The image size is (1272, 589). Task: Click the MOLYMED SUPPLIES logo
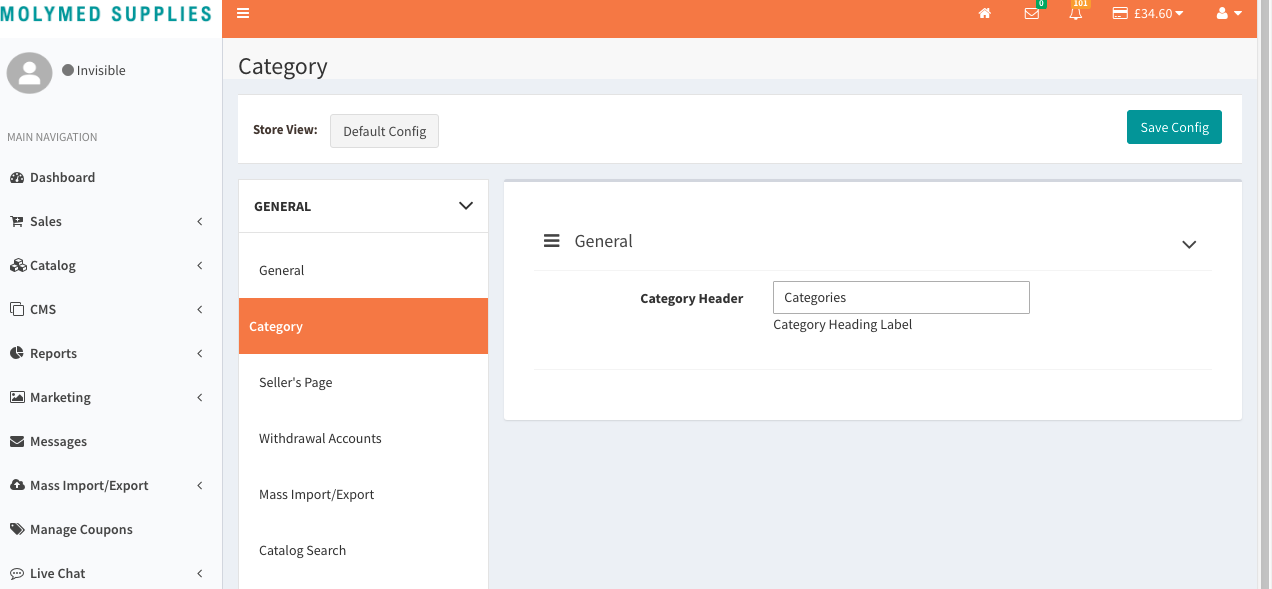pyautogui.click(x=106, y=15)
